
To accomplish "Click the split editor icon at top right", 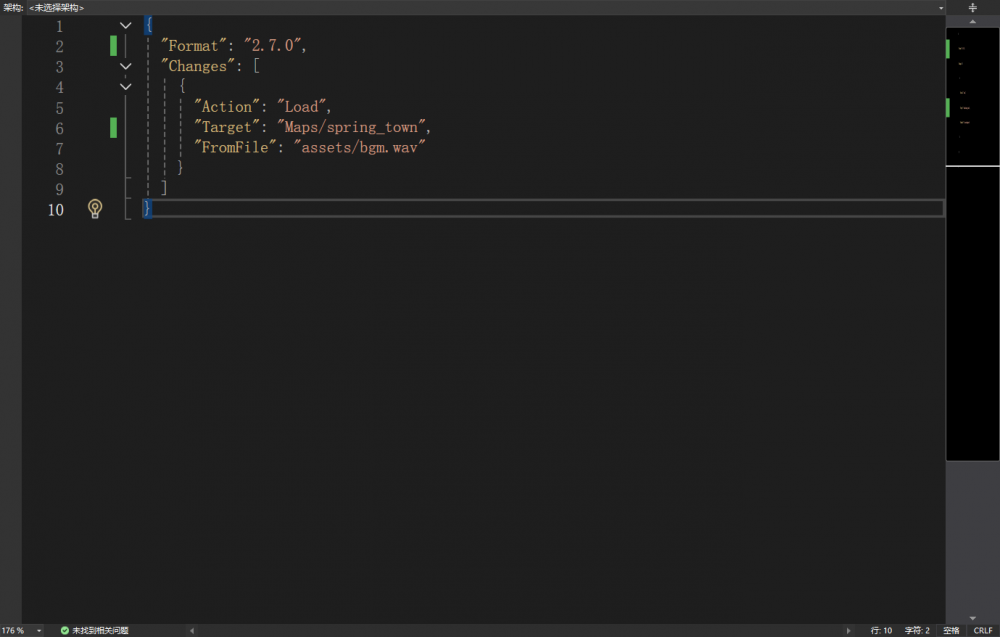I will coord(973,7).
